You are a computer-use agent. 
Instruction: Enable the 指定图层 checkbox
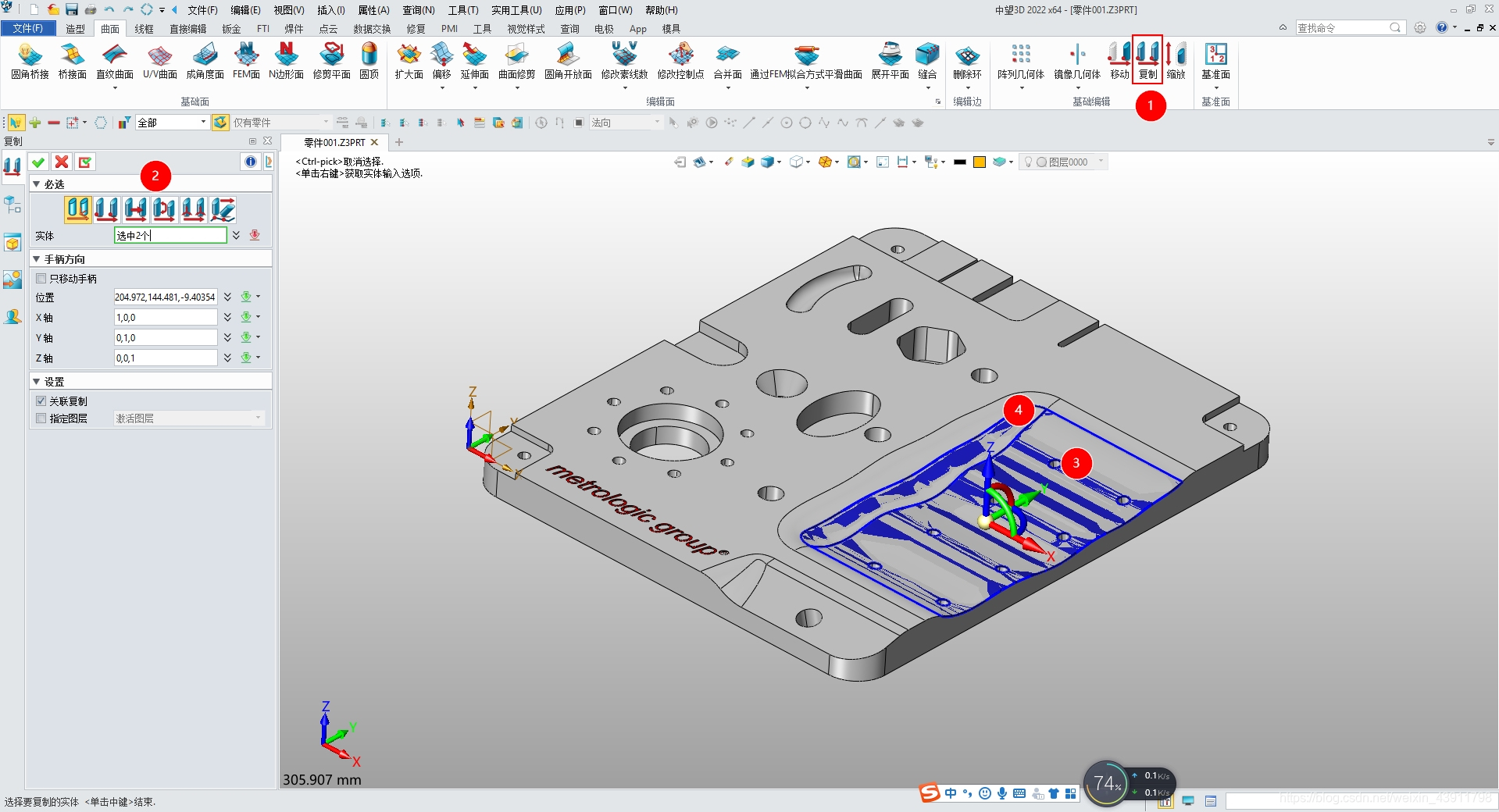41,418
